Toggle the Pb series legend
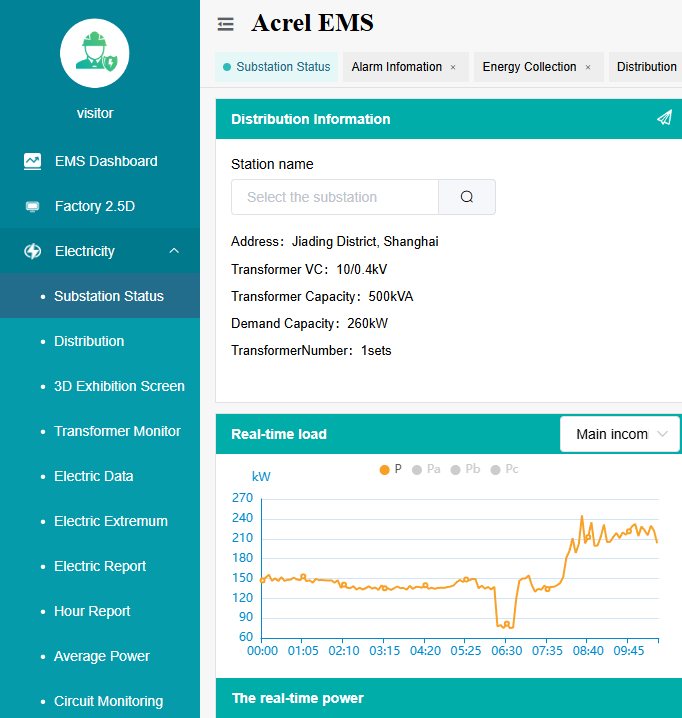The image size is (682, 718). [465, 469]
